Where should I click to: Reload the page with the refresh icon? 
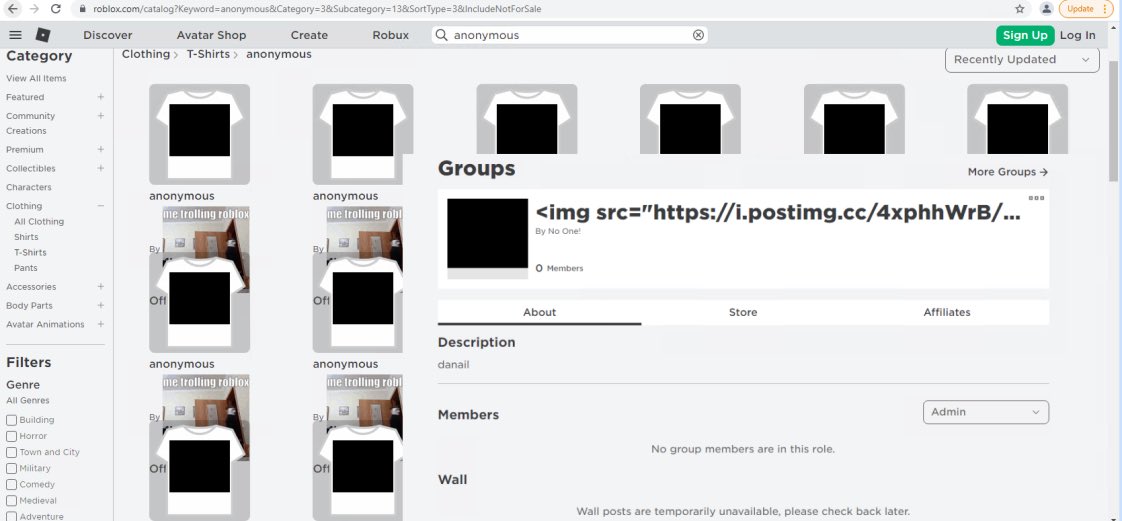pyautogui.click(x=56, y=9)
